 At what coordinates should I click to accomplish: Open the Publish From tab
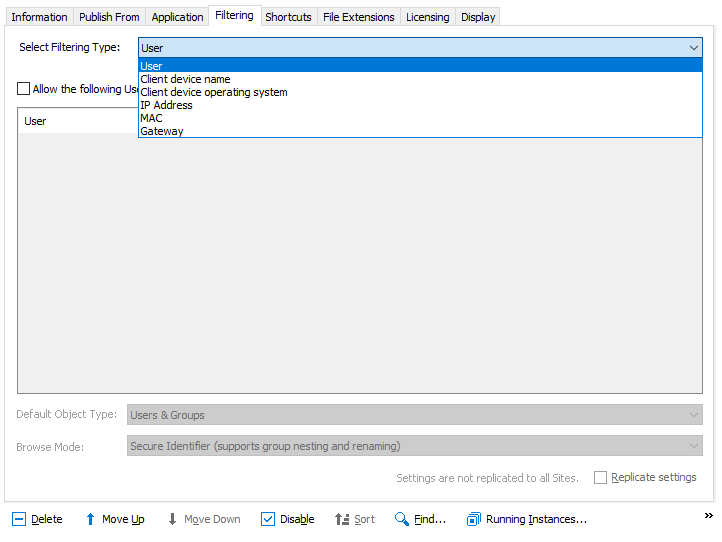[109, 17]
